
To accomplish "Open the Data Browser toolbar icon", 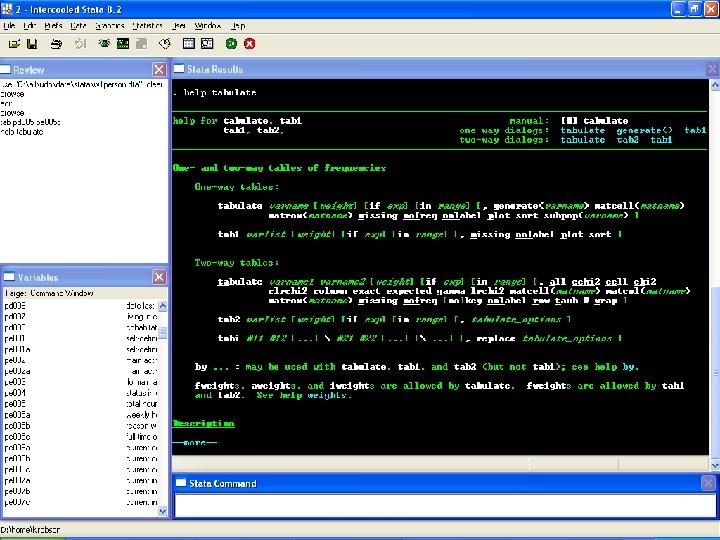I will (x=207, y=44).
